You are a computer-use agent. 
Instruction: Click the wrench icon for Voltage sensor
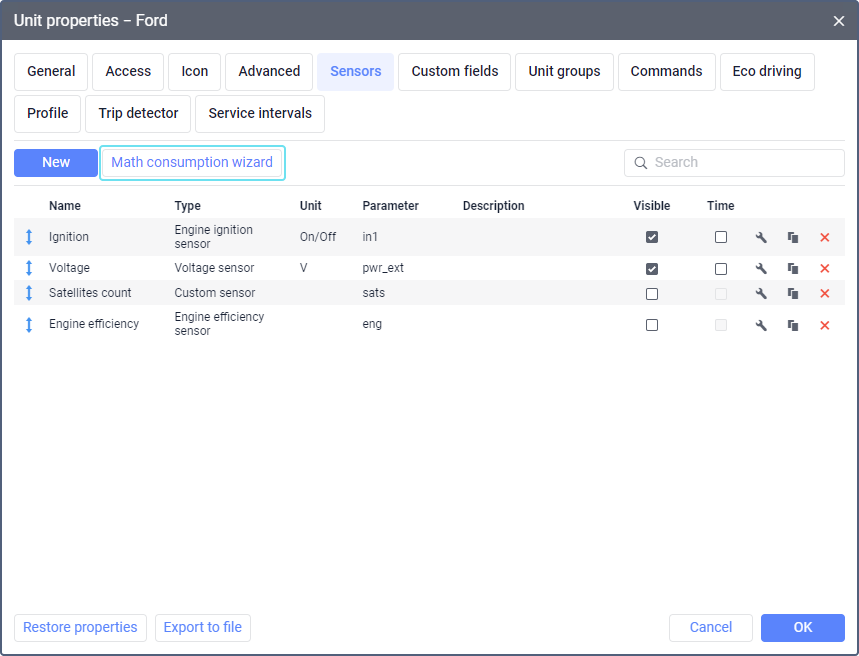[x=761, y=268]
